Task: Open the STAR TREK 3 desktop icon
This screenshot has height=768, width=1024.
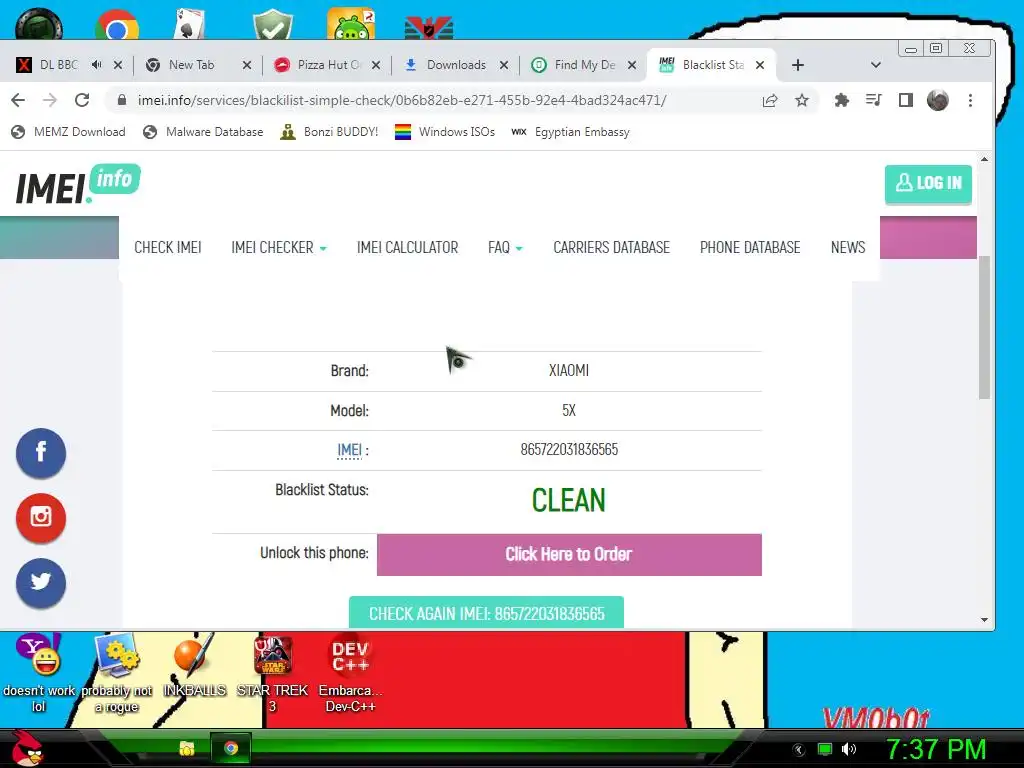Action: [272, 673]
